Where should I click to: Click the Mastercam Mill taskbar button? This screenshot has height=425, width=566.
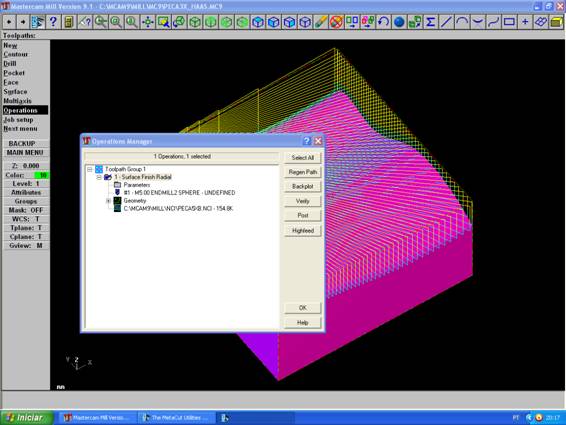(x=98, y=418)
